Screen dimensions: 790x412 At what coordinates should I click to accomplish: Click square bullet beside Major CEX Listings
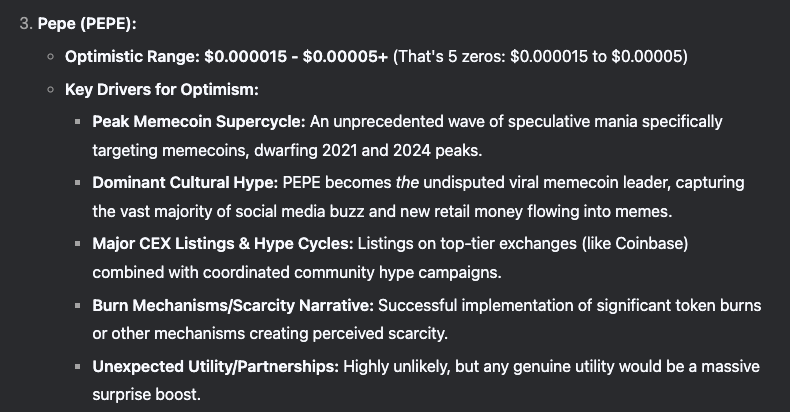click(x=78, y=244)
